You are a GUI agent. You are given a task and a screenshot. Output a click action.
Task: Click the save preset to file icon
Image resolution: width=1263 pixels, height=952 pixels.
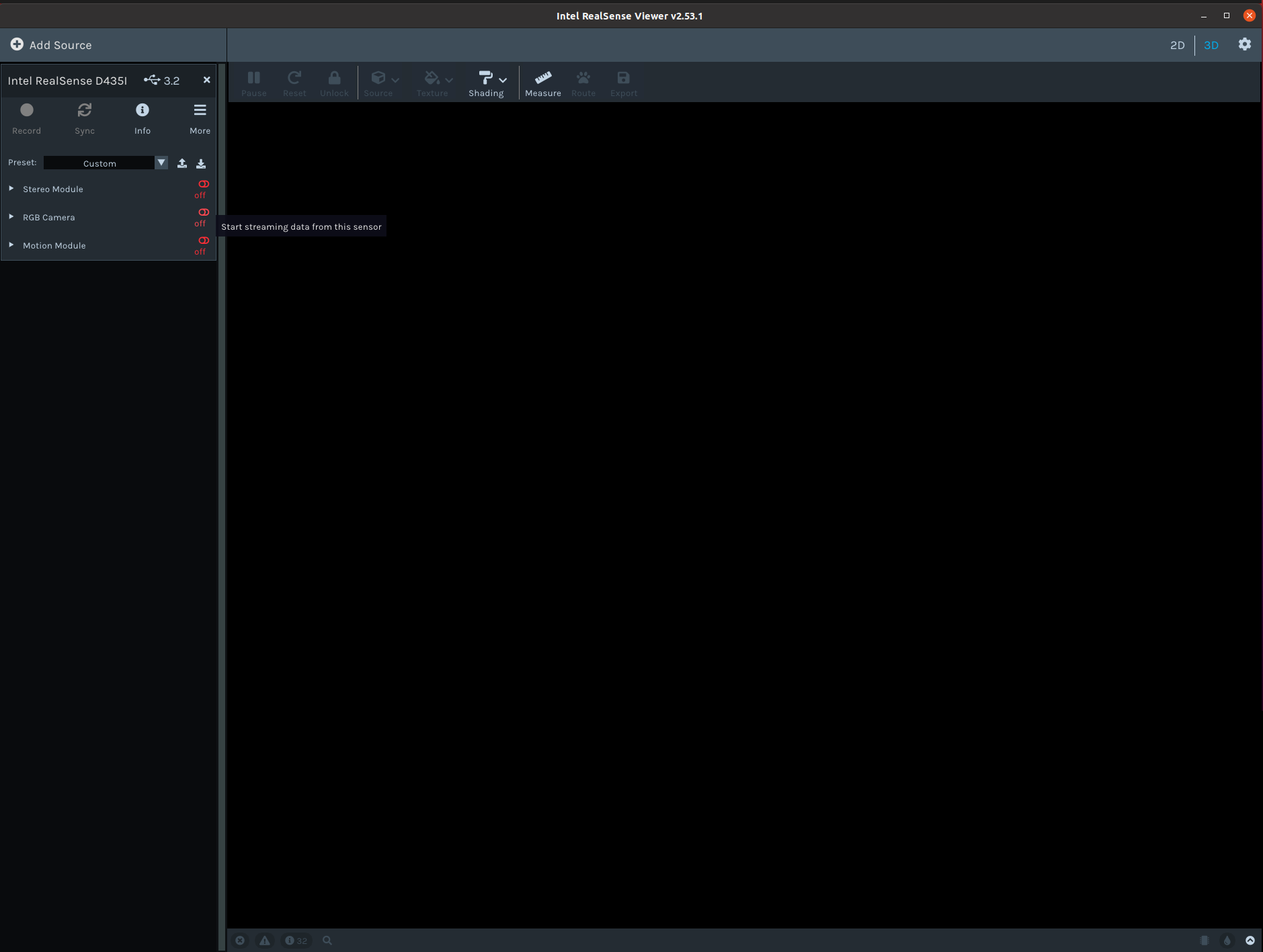tap(201, 163)
